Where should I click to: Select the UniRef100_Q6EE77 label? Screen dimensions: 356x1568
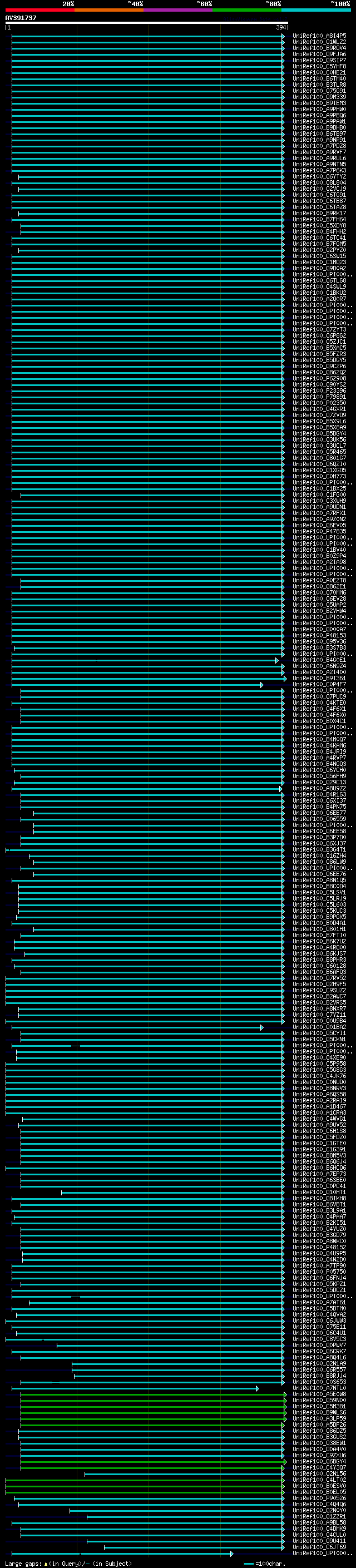(319, 813)
